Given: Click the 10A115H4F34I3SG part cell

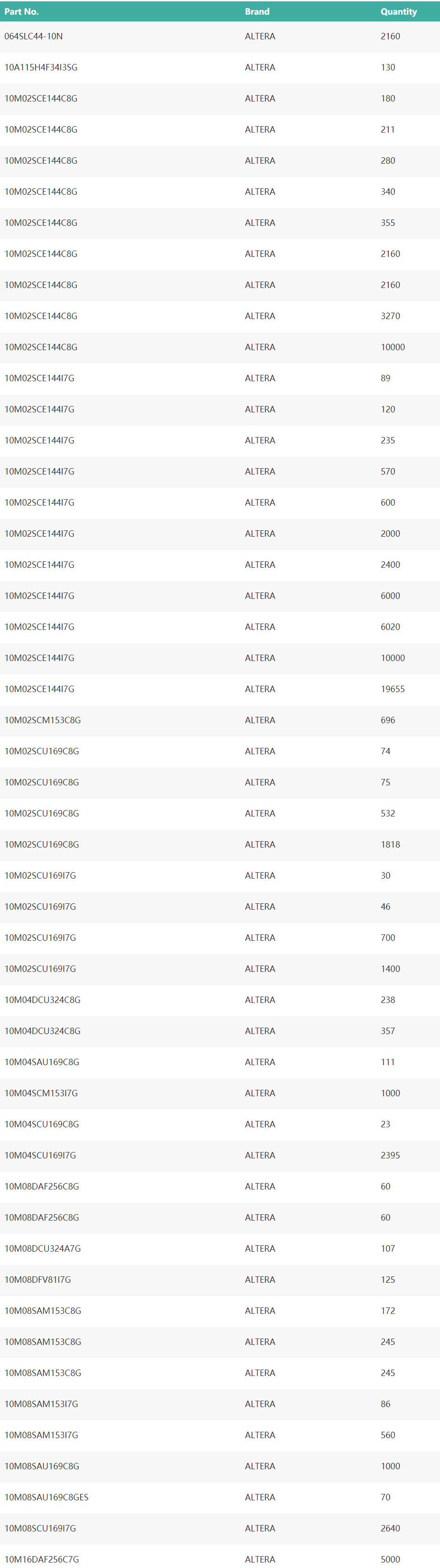Looking at the screenshot, I should [x=41, y=68].
